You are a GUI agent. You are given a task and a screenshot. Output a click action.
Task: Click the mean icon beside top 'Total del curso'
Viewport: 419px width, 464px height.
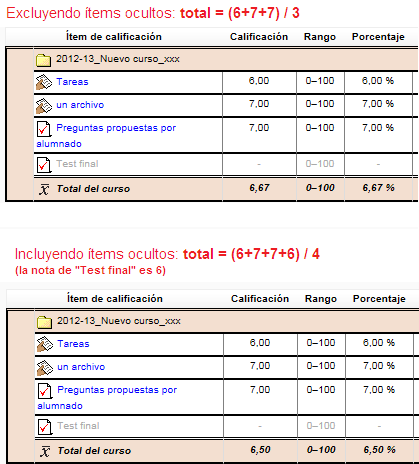tap(44, 189)
